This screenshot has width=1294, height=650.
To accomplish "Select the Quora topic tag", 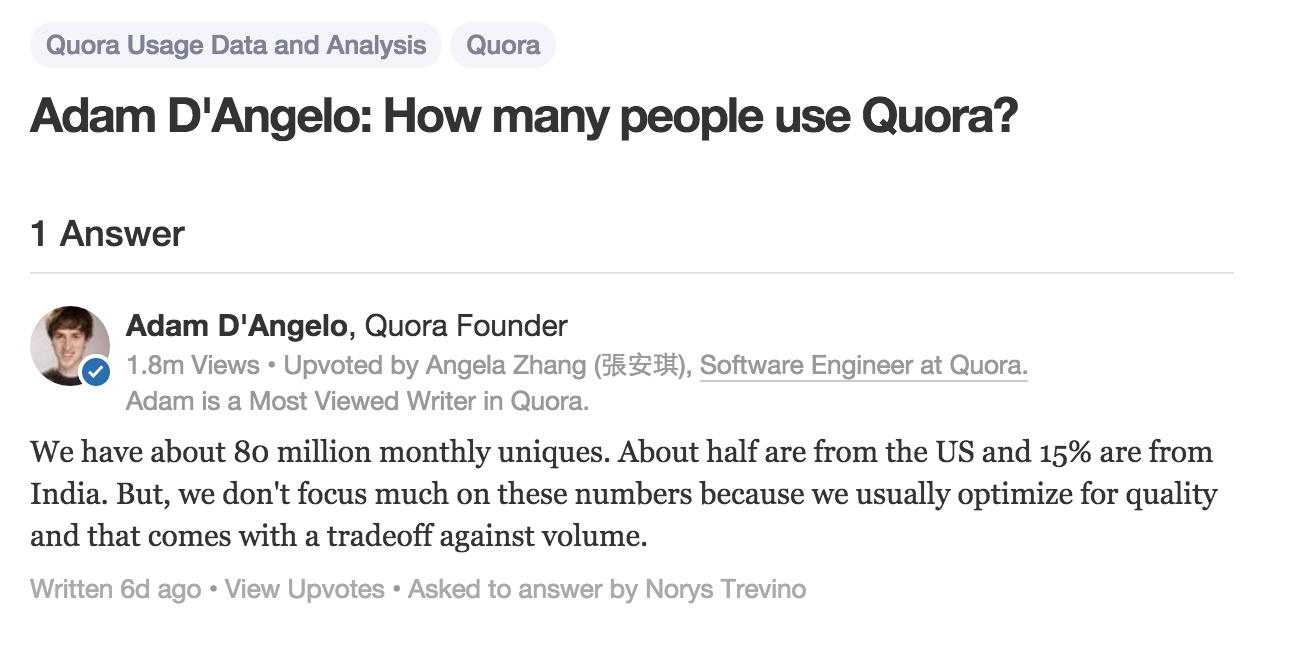I will pyautogui.click(x=503, y=45).
